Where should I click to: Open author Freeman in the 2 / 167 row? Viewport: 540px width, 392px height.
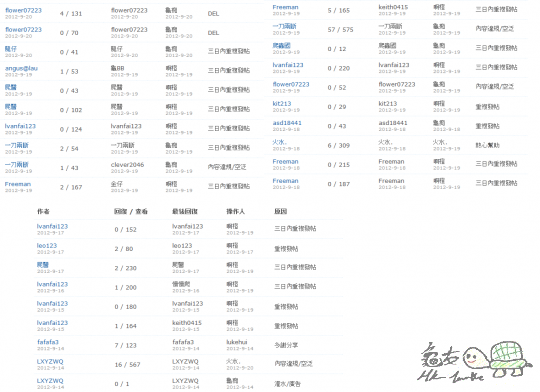coord(18,184)
